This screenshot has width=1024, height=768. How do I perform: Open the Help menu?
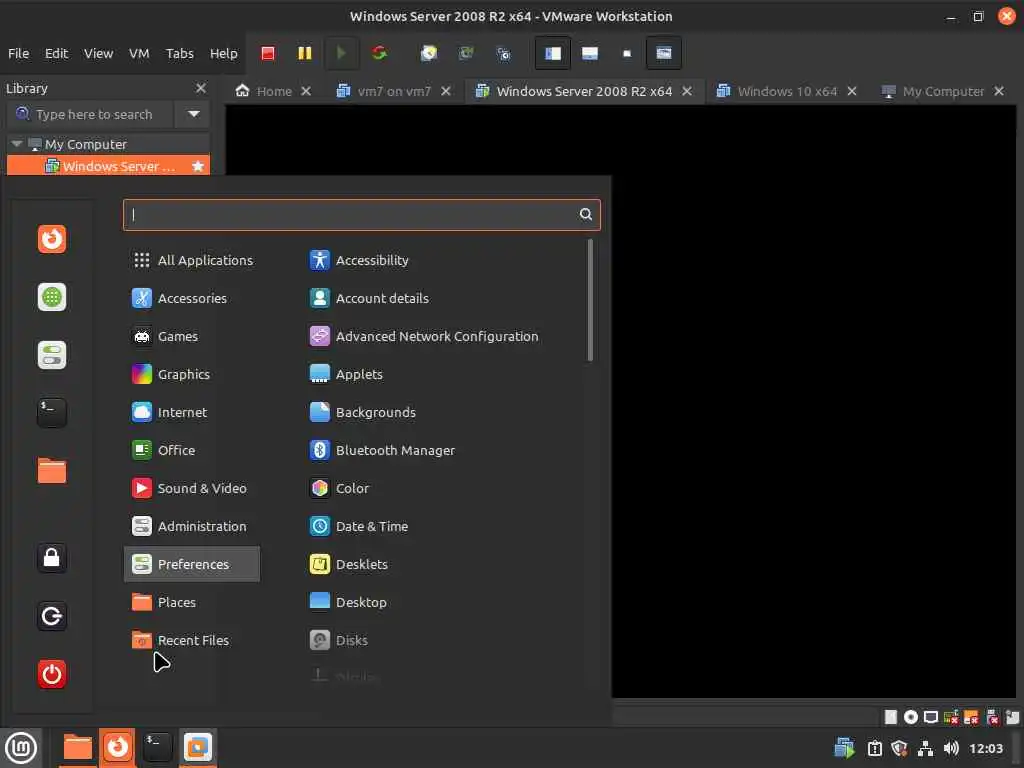pyautogui.click(x=223, y=54)
